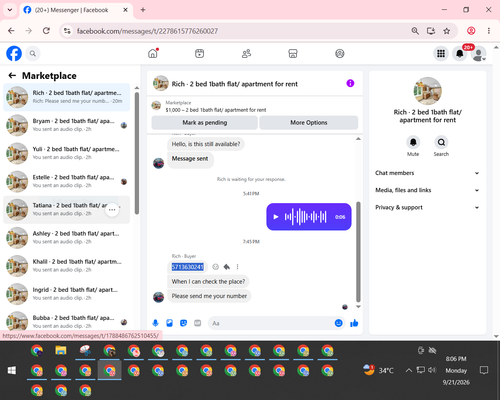Click message 'Please send me your number'
This screenshot has width=500, height=400.
pyautogui.click(x=209, y=296)
